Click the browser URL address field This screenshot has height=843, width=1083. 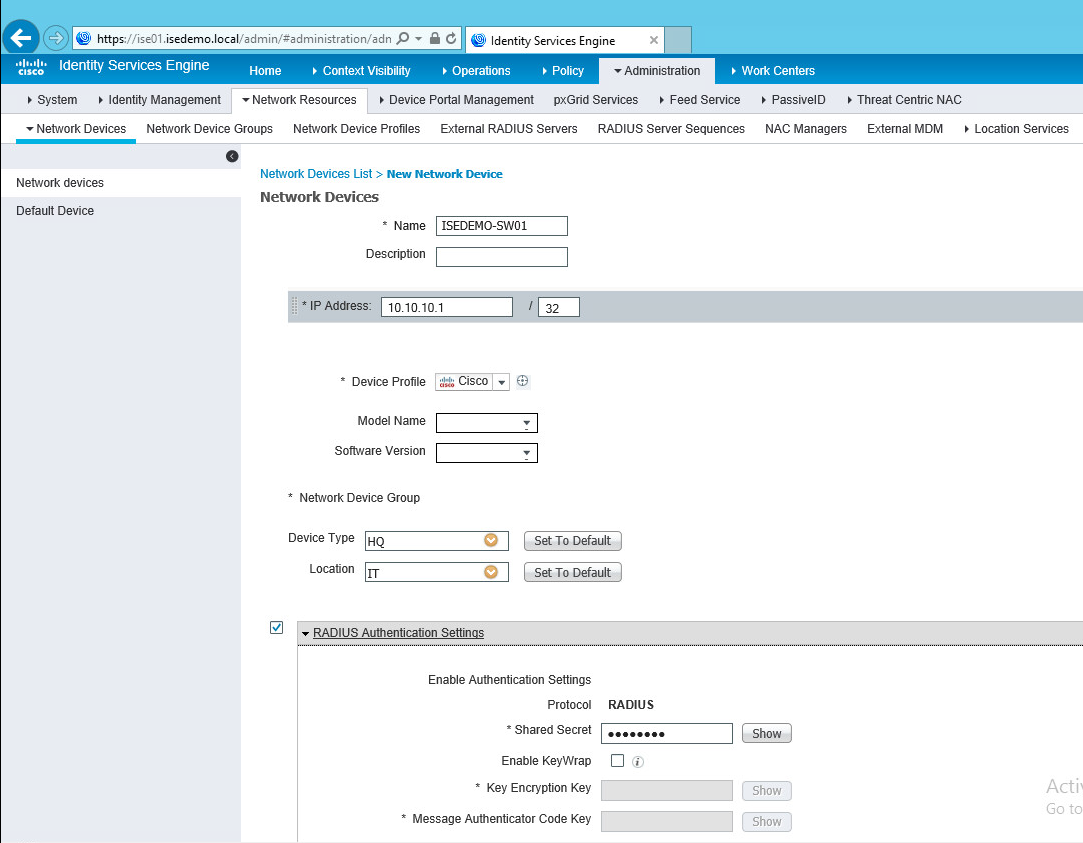244,39
